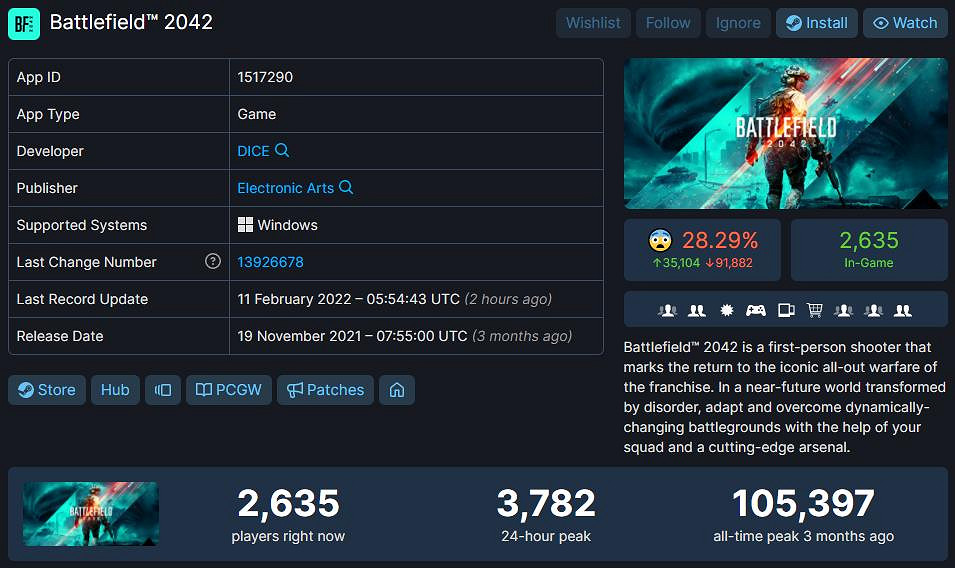The height and width of the screenshot is (568, 955).
Task: Open the home page icon button
Action: coord(397,390)
